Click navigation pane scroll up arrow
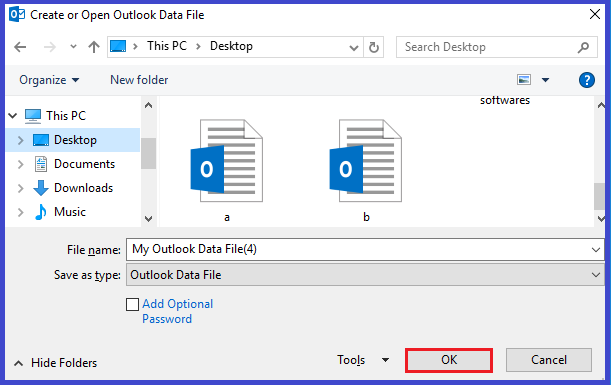 click(x=148, y=105)
